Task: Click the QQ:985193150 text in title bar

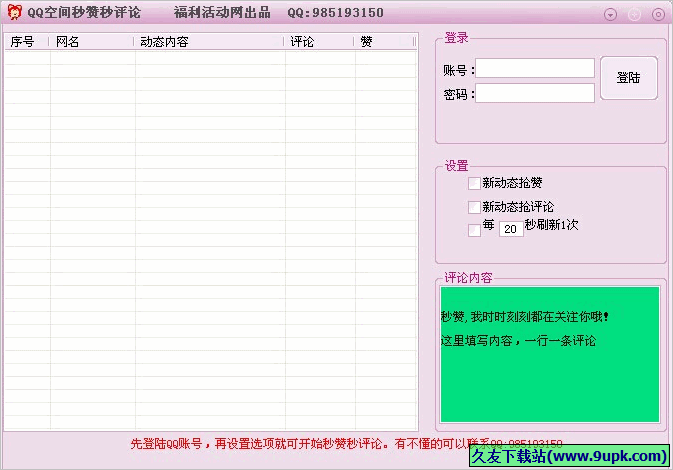Action: 335,12
